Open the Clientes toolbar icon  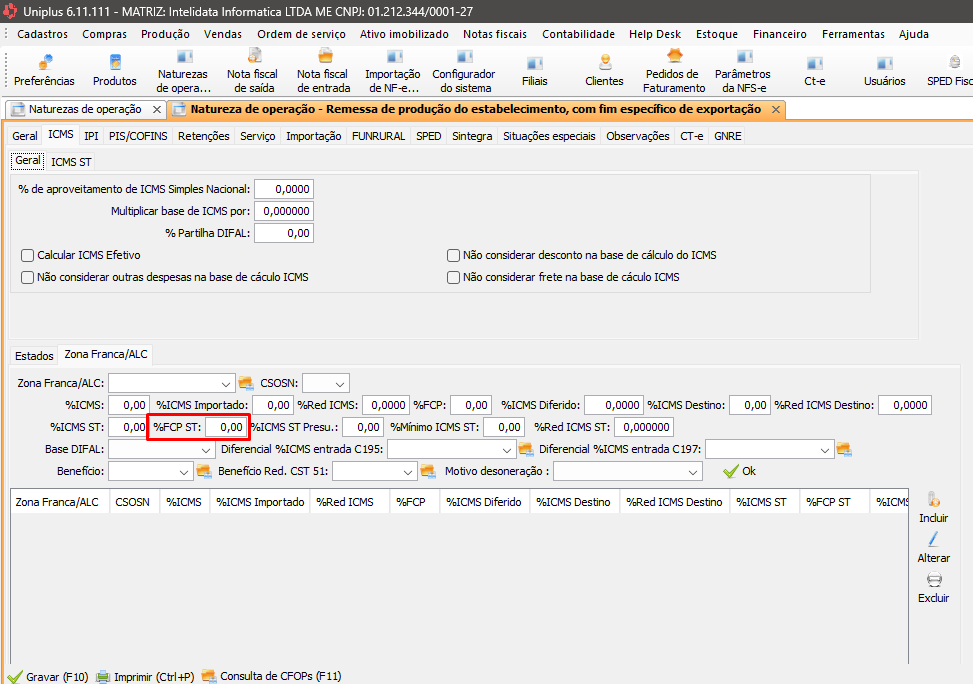[x=604, y=69]
